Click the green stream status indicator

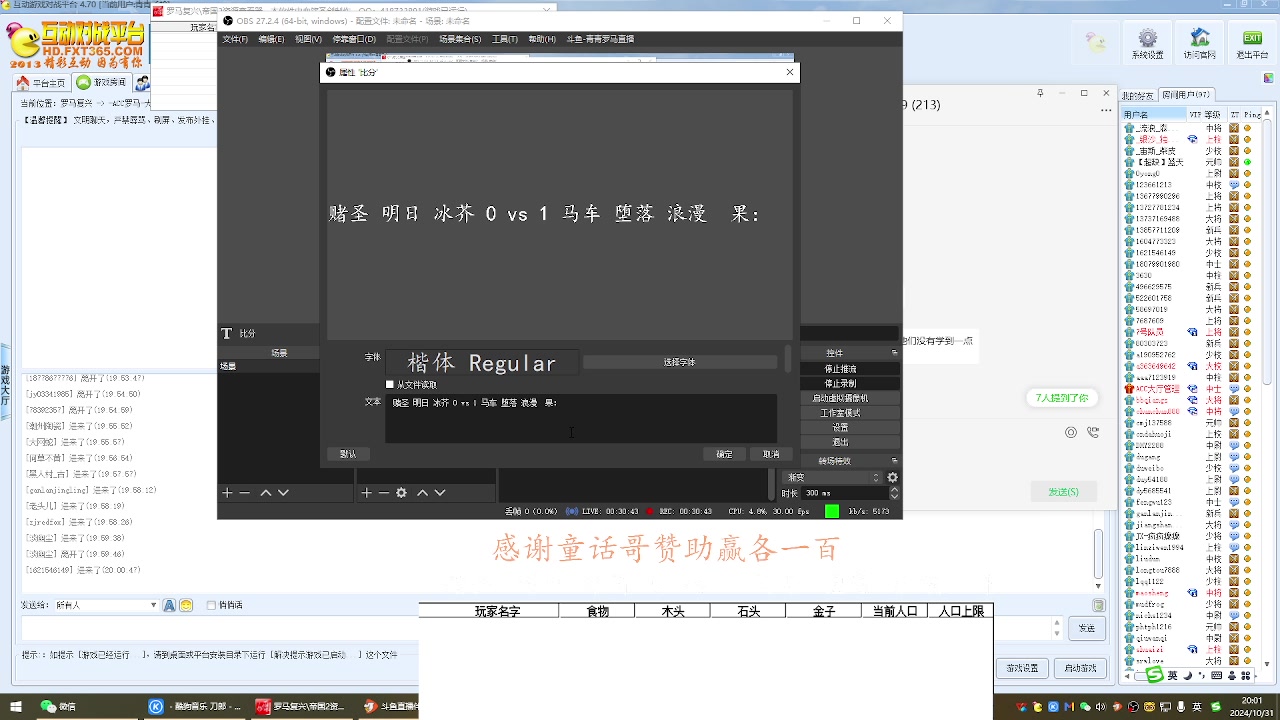(x=832, y=511)
